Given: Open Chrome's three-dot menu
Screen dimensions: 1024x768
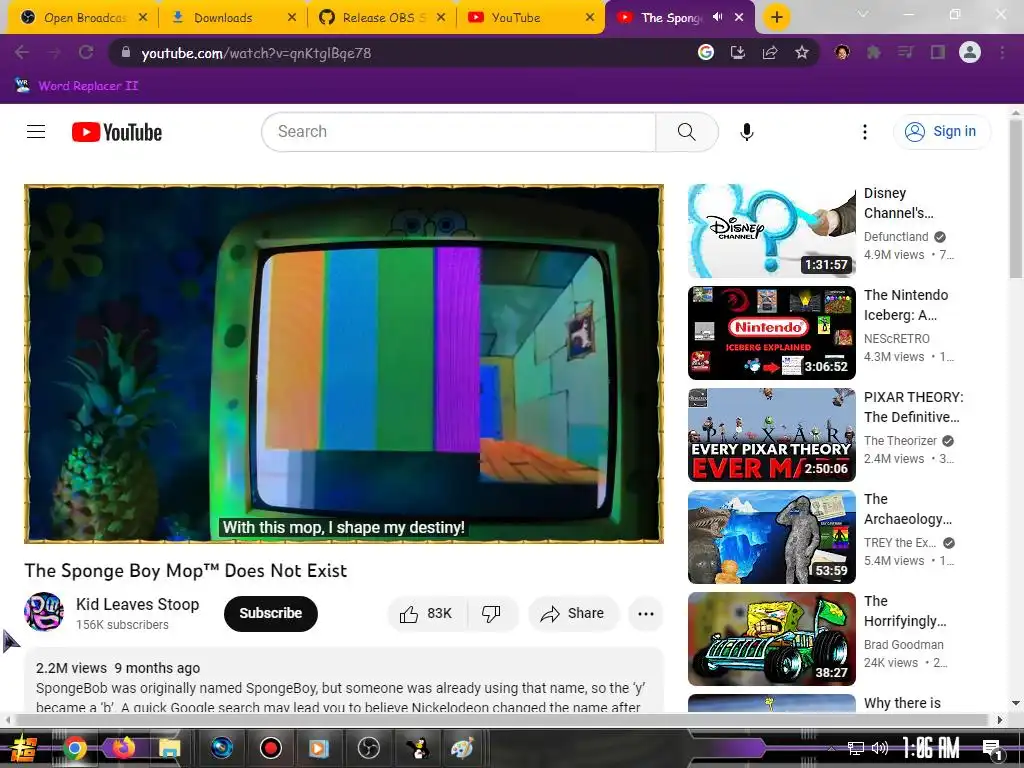Looking at the screenshot, I should coord(1002,53).
